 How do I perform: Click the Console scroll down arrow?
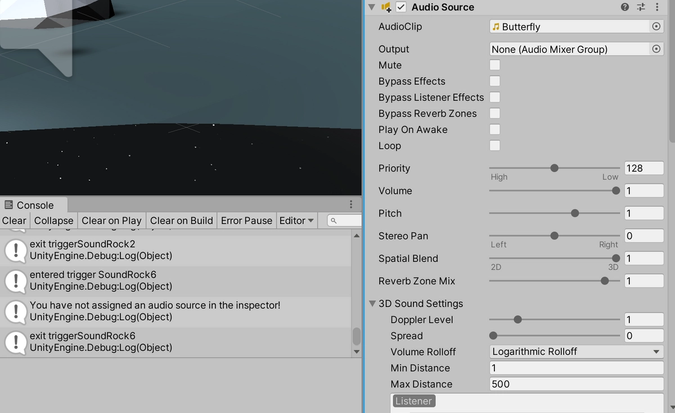tap(356, 352)
